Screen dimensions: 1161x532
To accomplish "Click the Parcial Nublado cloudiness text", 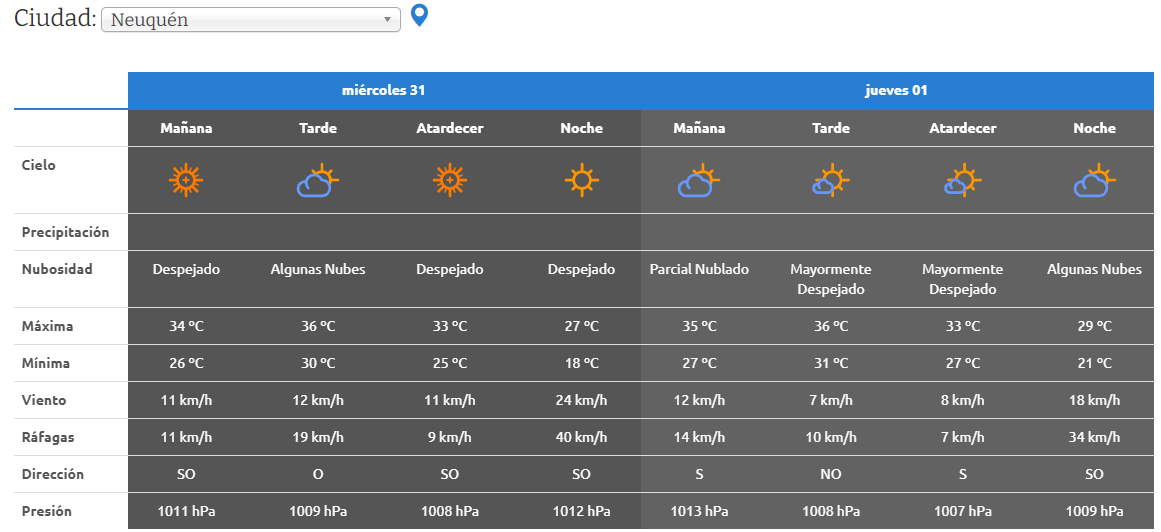I will 699,269.
